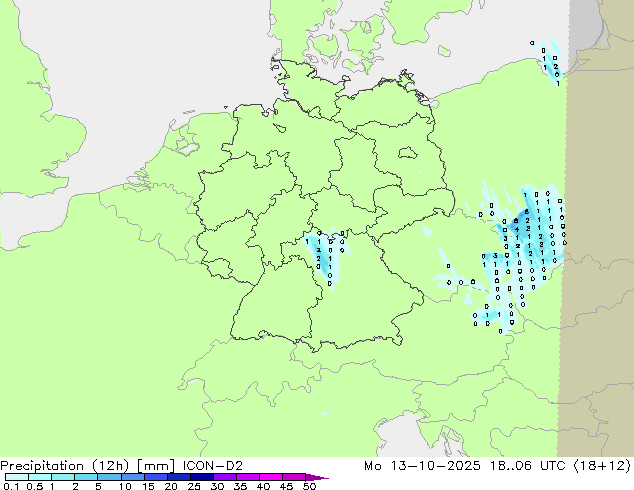Select the 35 mm legend color swatch
The image size is (634, 490).
pyautogui.click(x=247, y=477)
